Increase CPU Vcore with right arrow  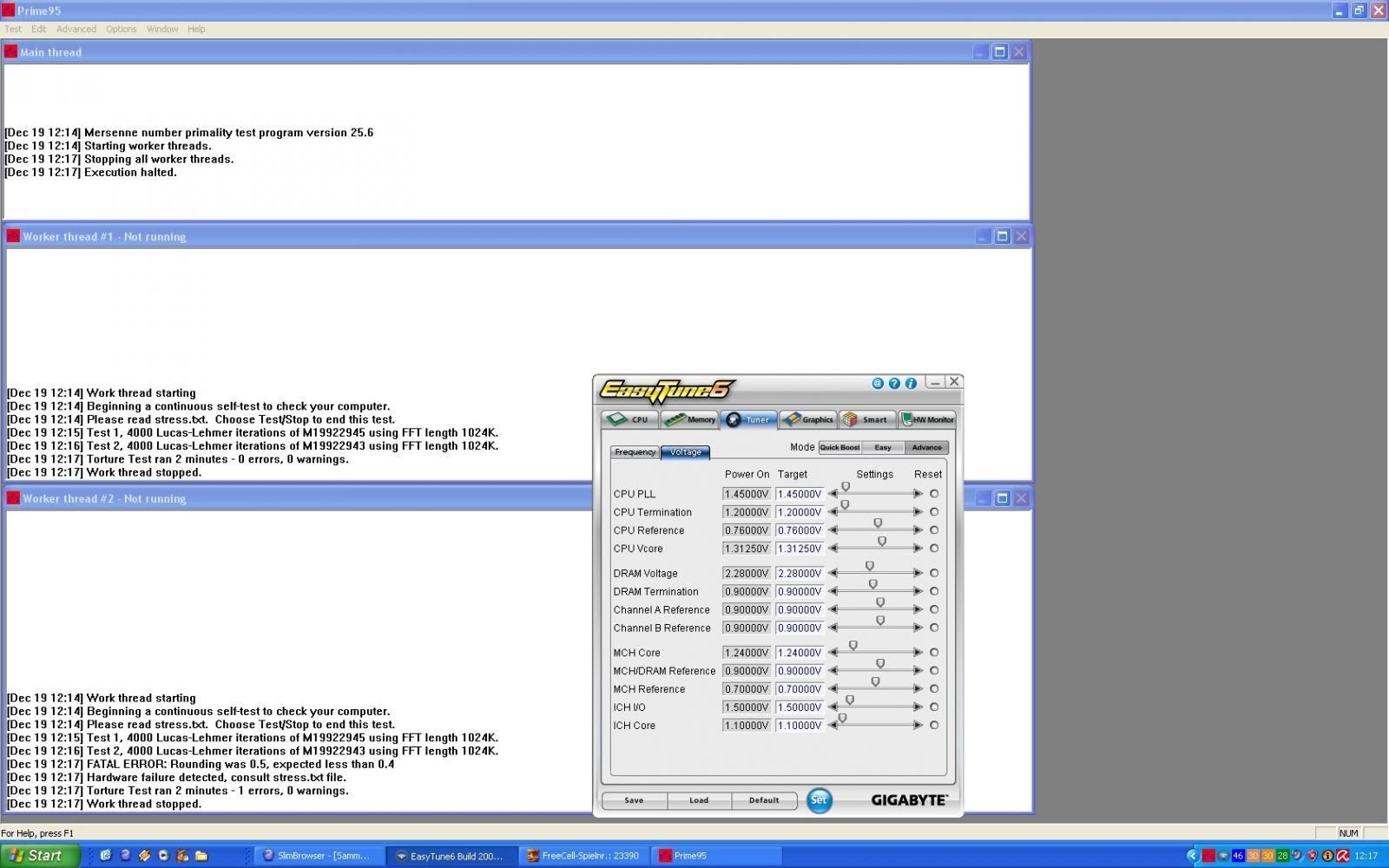click(x=918, y=549)
